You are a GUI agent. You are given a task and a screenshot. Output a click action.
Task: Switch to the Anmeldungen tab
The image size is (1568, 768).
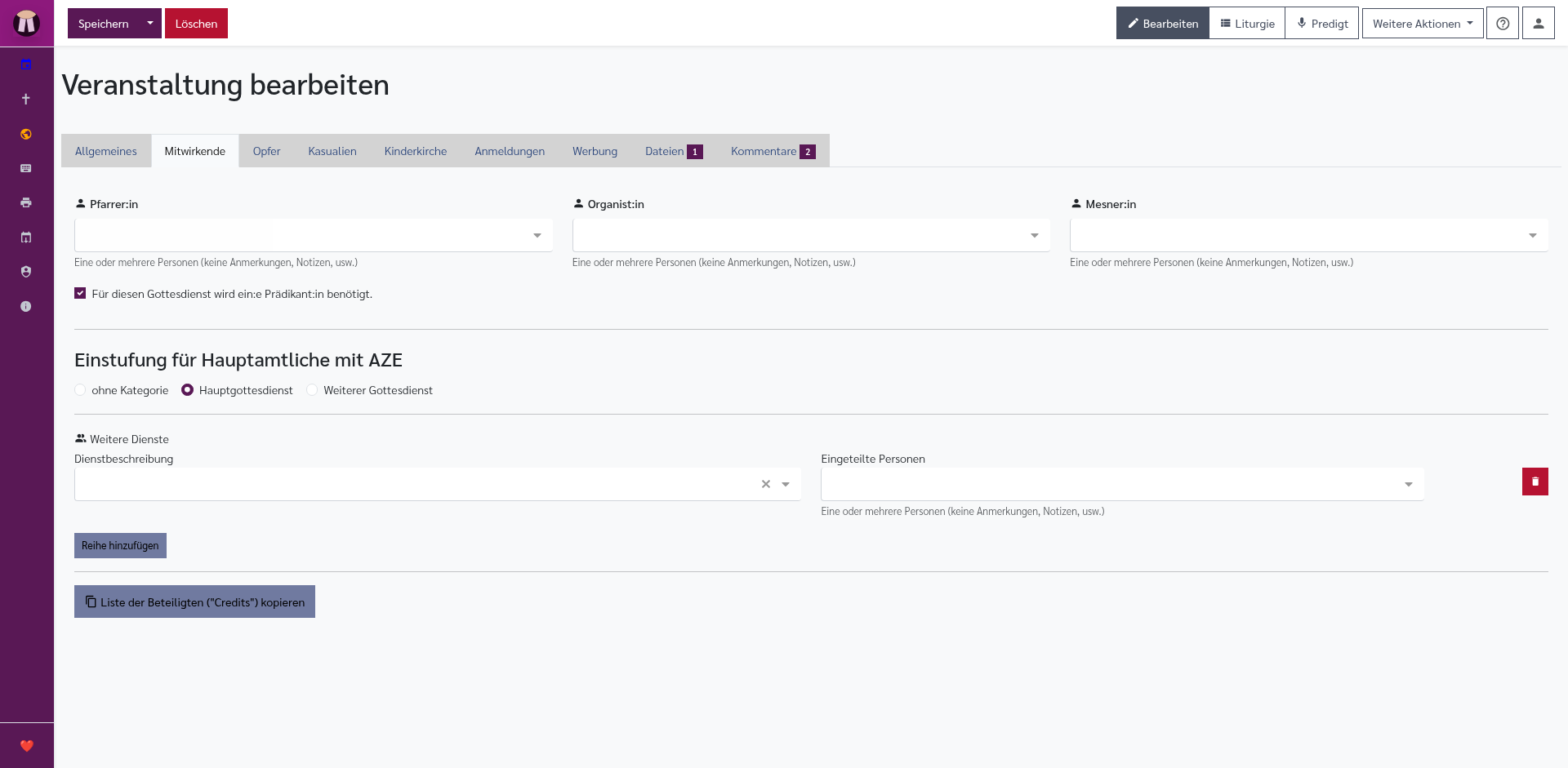tap(510, 151)
